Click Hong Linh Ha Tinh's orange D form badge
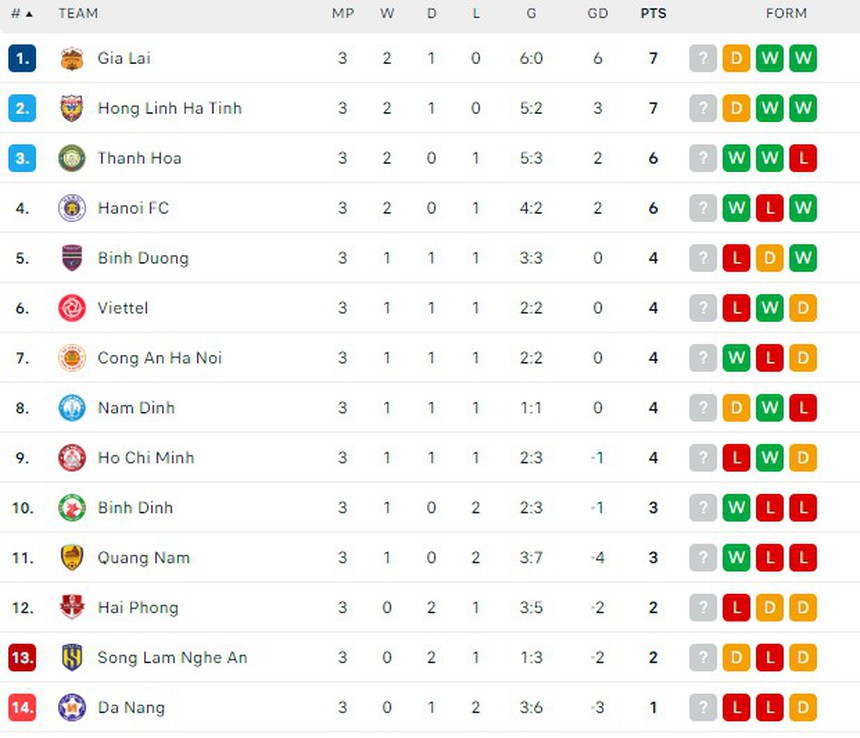The height and width of the screenshot is (738, 860). [737, 108]
